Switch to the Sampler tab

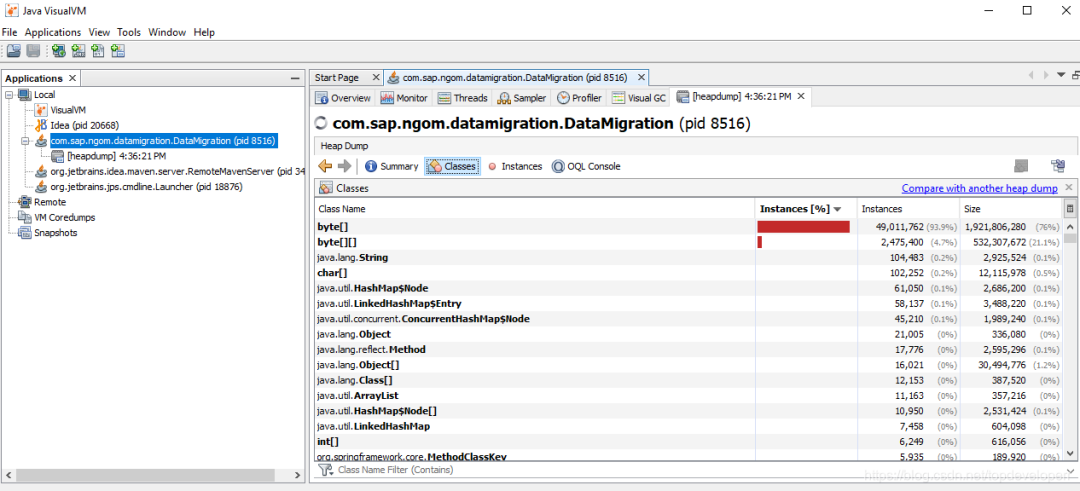tap(523, 98)
